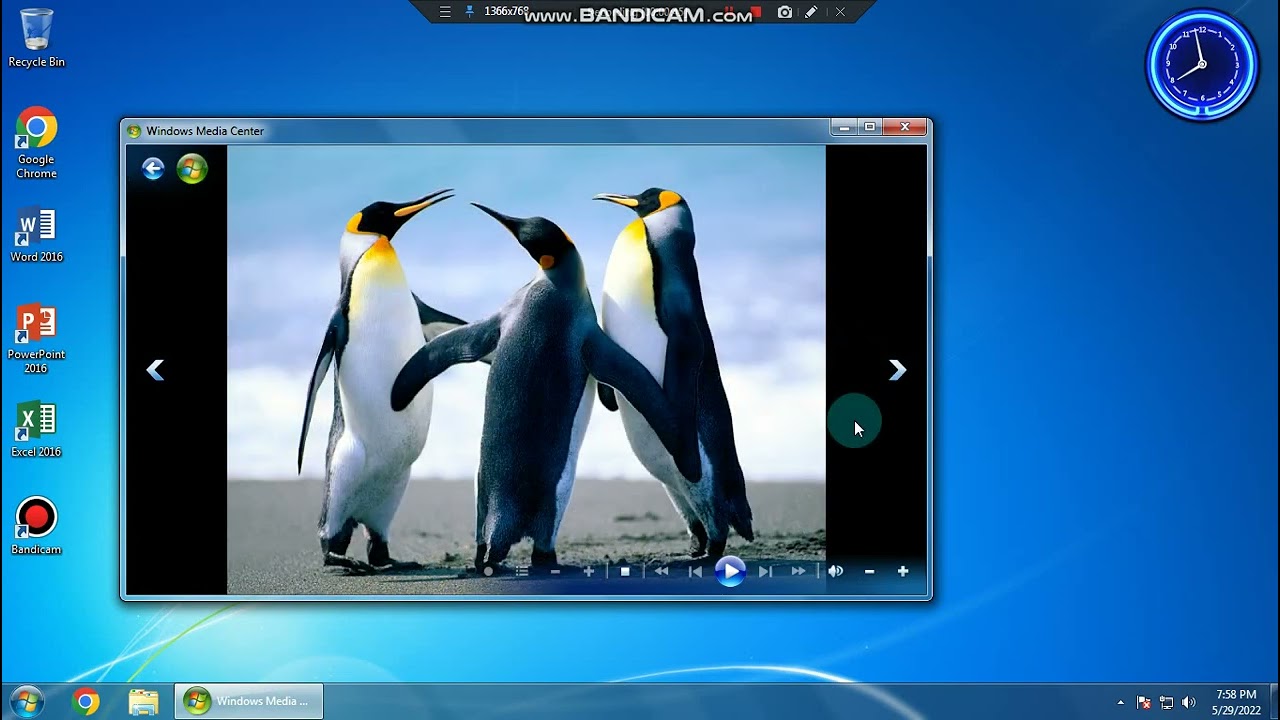
Task: Open the Action Center flag icon
Action: [1144, 702]
